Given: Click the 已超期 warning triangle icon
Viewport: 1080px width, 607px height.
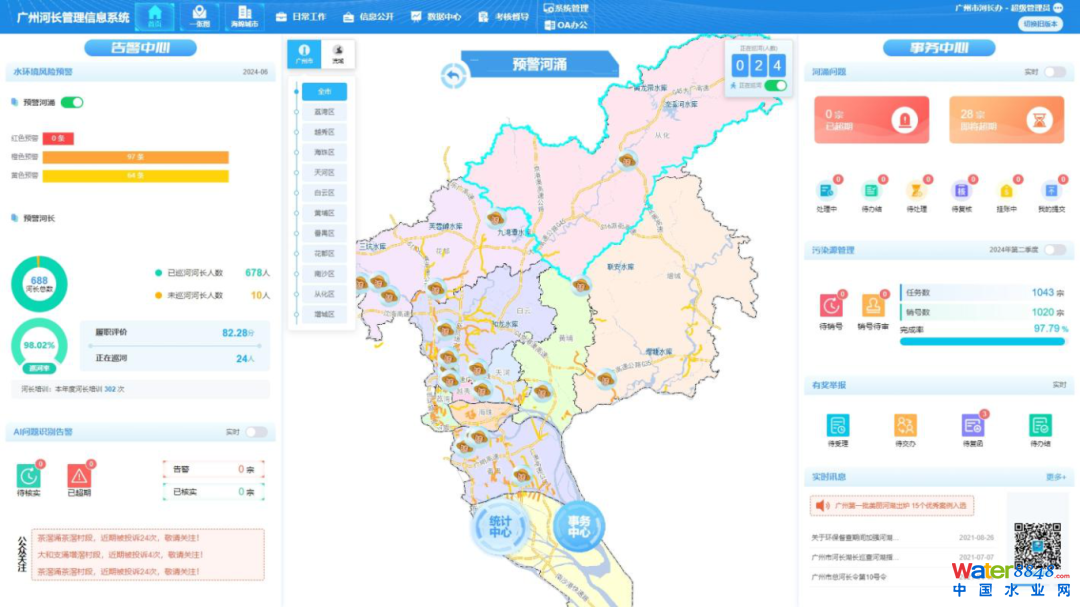Looking at the screenshot, I should tap(79, 477).
